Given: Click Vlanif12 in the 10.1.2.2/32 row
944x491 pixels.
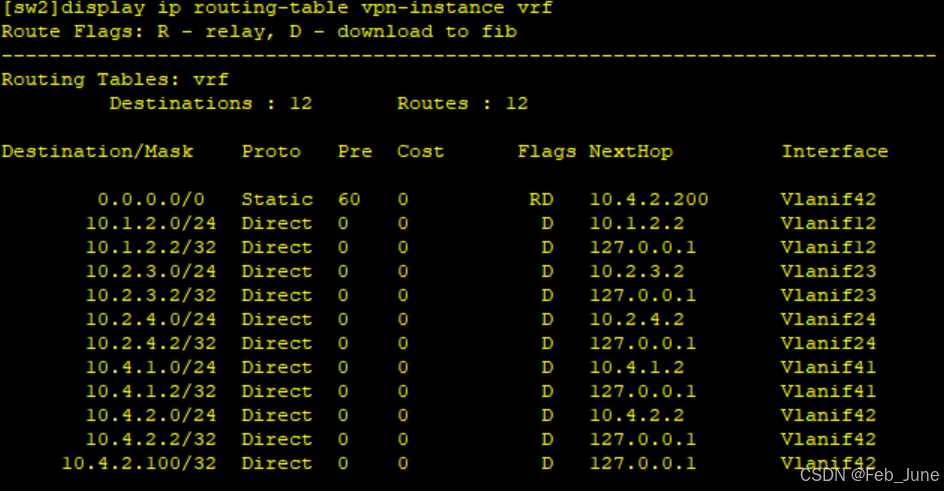Looking at the screenshot, I should (x=828, y=247).
